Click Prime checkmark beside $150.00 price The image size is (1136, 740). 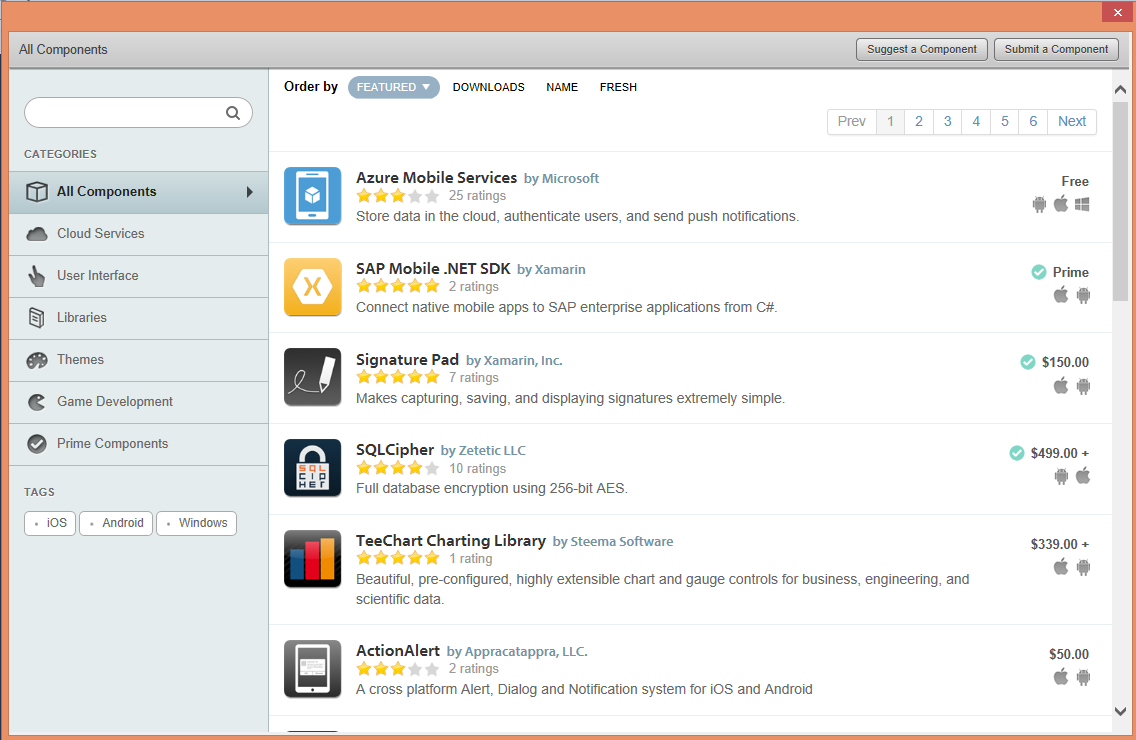(x=1028, y=362)
